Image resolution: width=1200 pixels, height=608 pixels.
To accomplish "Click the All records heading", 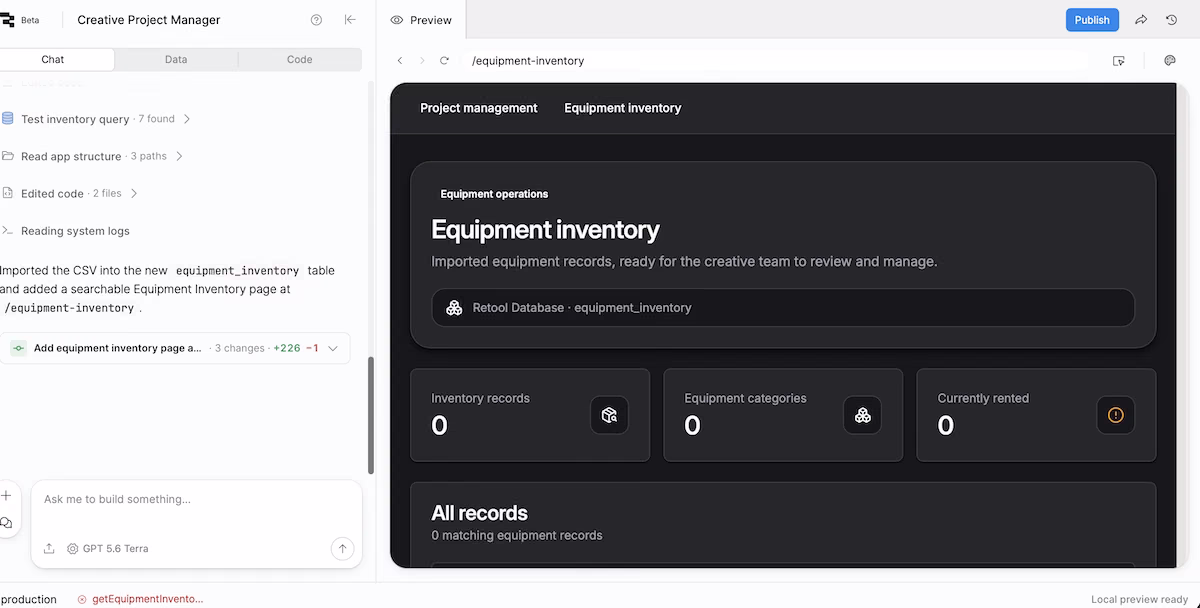I will 479,513.
